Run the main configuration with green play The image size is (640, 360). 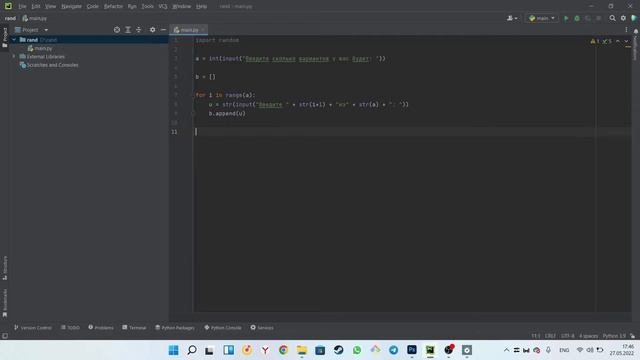[x=566, y=18]
